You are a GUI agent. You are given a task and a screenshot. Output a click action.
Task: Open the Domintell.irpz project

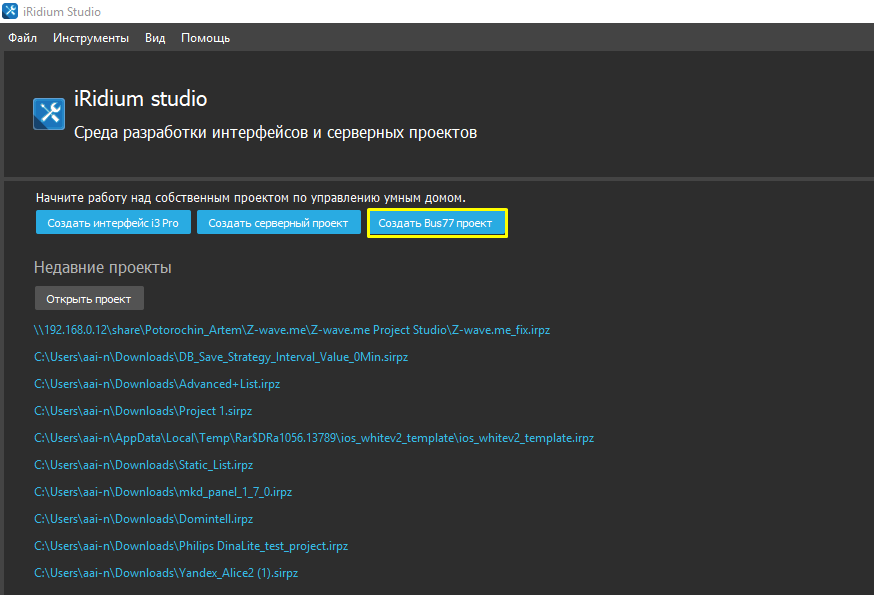[144, 519]
